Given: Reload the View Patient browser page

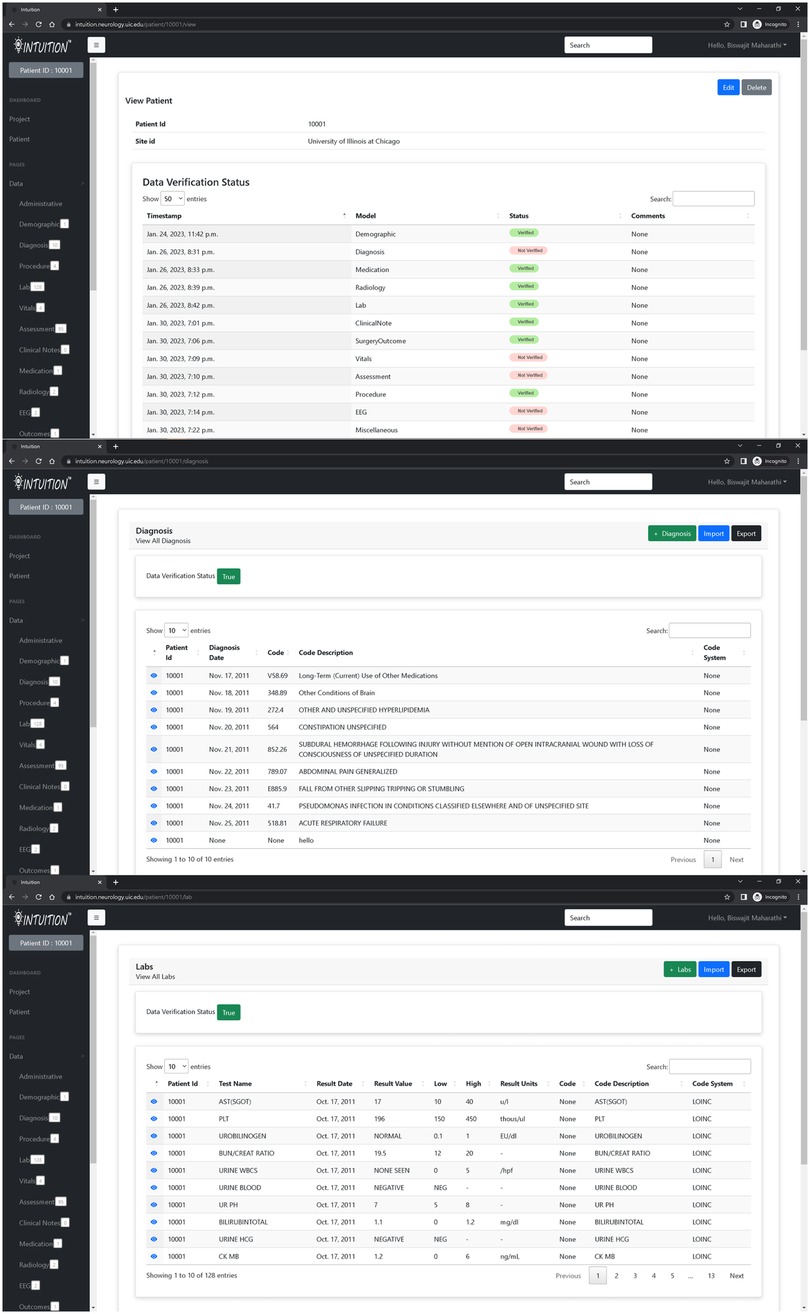Looking at the screenshot, I should (x=37, y=23).
